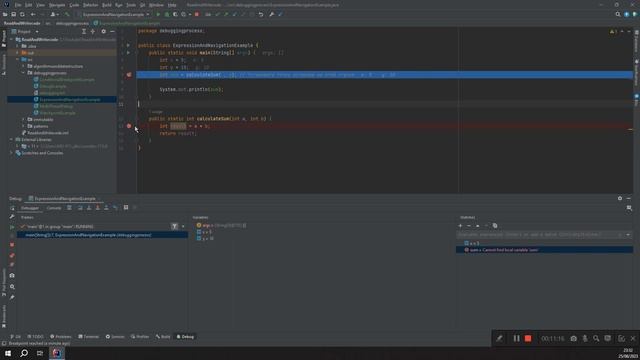Hide the Project panel with the minus icon
Image resolution: width=640 pixels, height=360 pixels.
[112, 31]
